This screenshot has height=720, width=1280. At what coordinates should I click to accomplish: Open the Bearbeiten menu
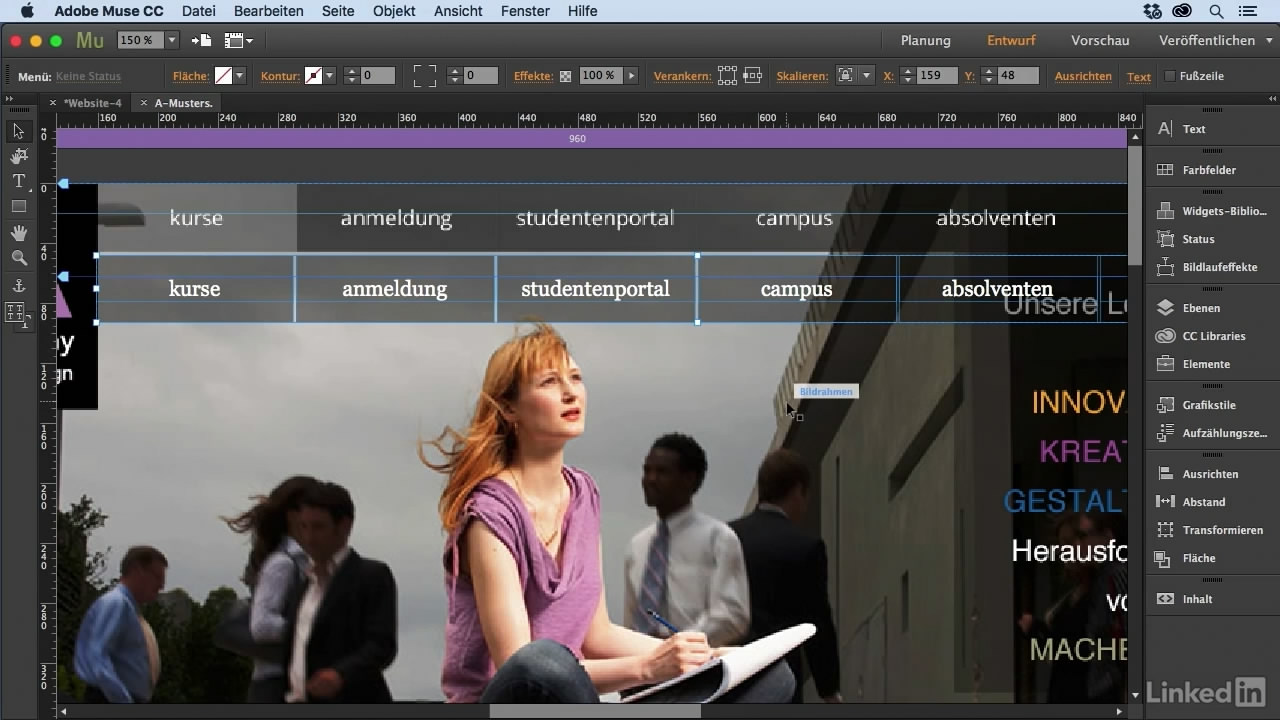tap(269, 11)
